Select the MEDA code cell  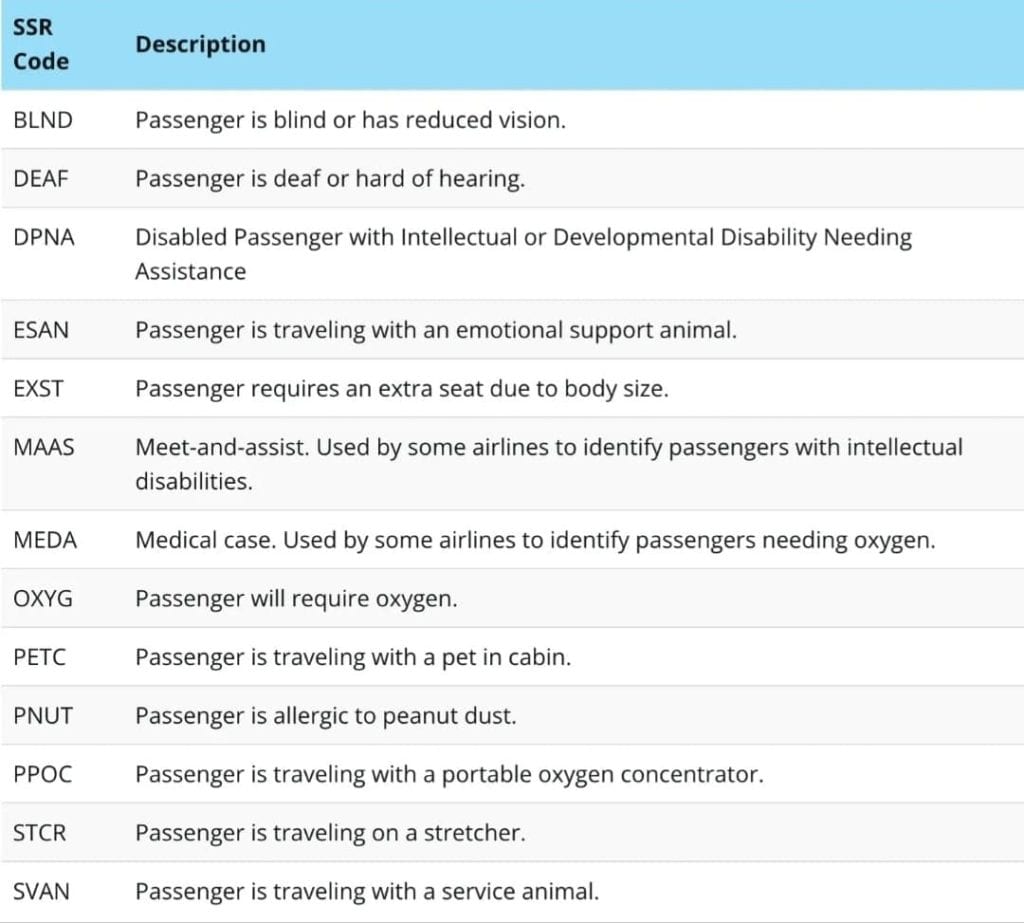45,540
